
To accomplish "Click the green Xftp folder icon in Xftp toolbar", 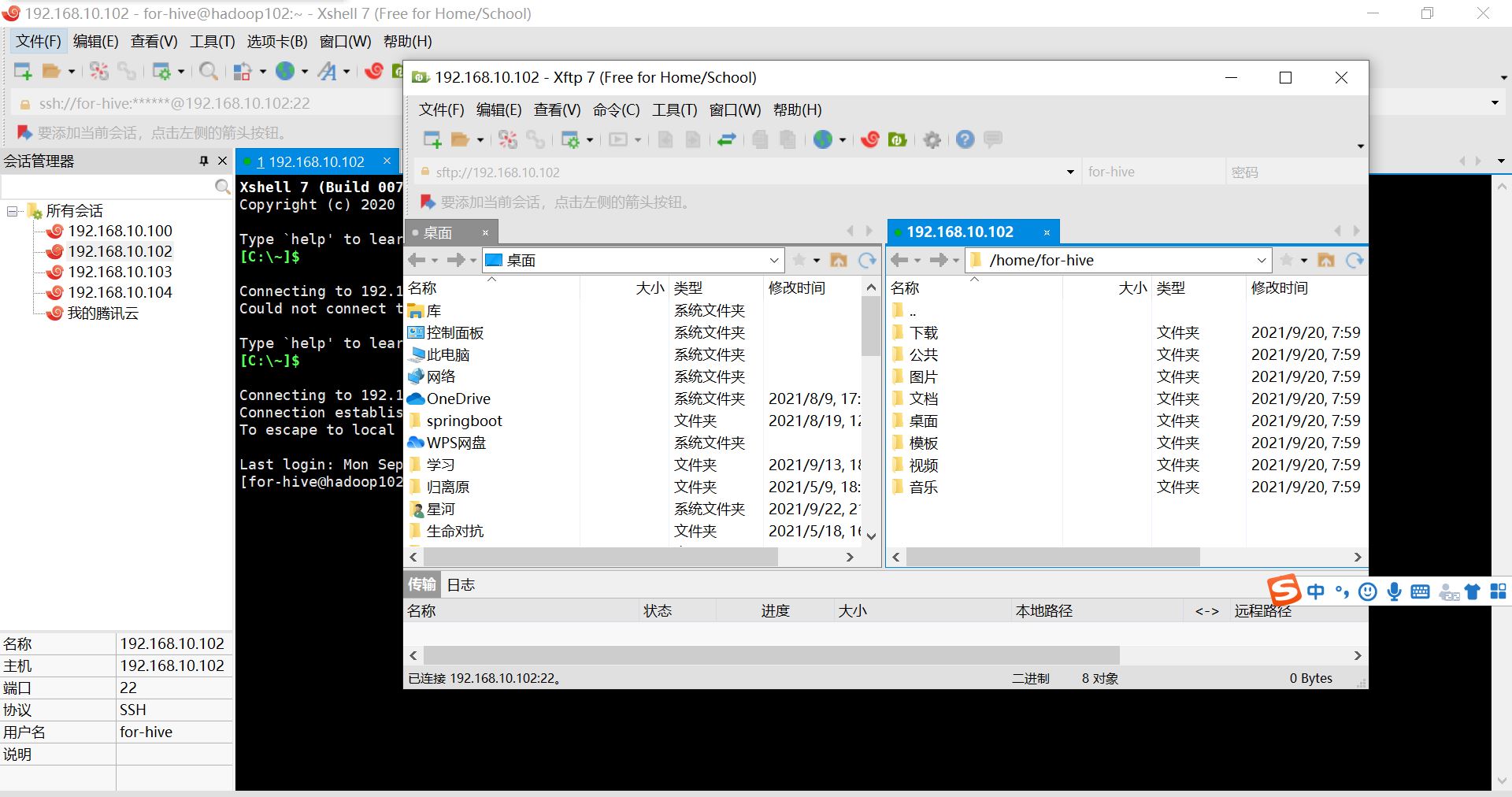I will point(898,139).
